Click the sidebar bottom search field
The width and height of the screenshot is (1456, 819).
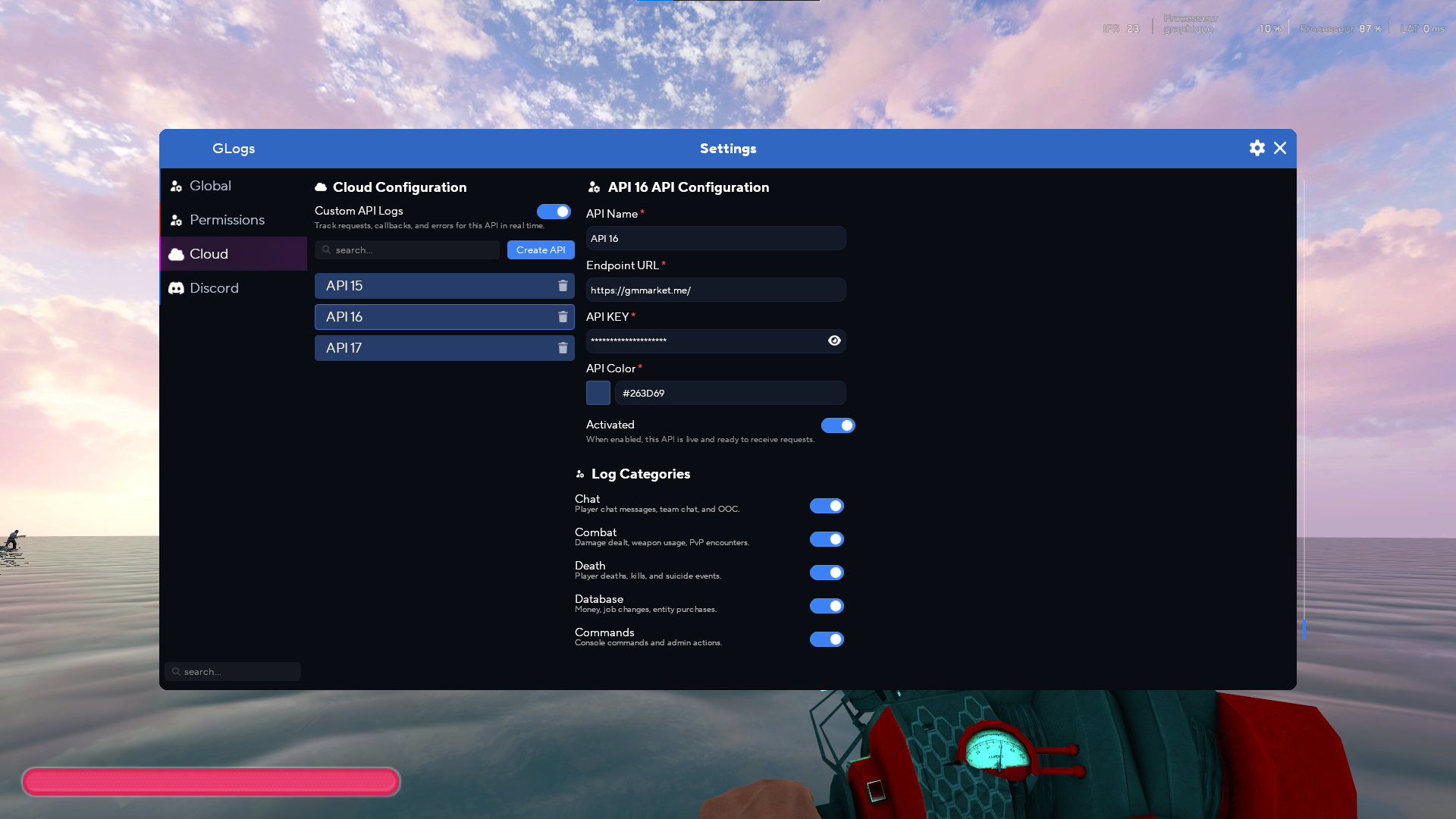(233, 671)
